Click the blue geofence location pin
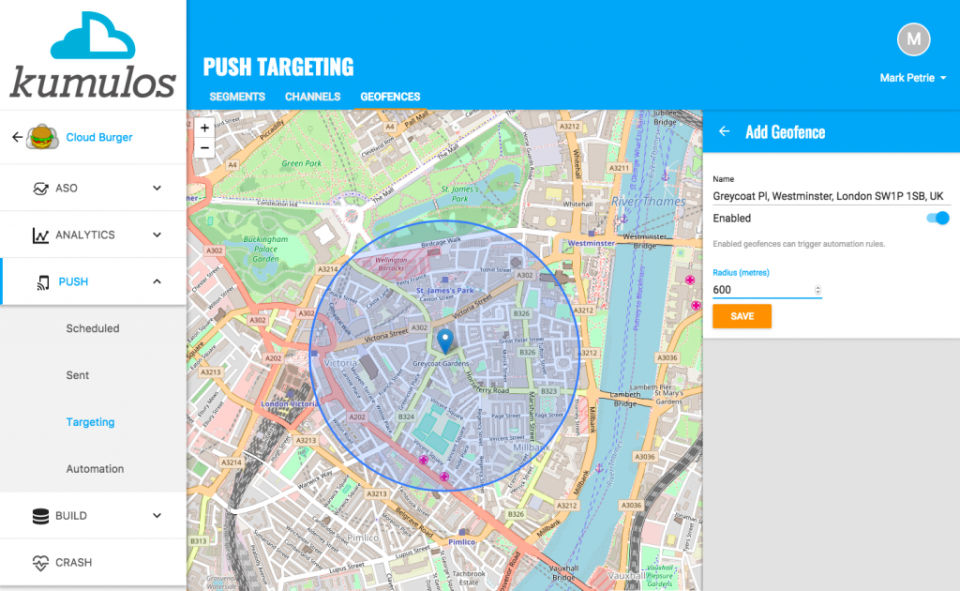The image size is (960, 591). [x=445, y=340]
